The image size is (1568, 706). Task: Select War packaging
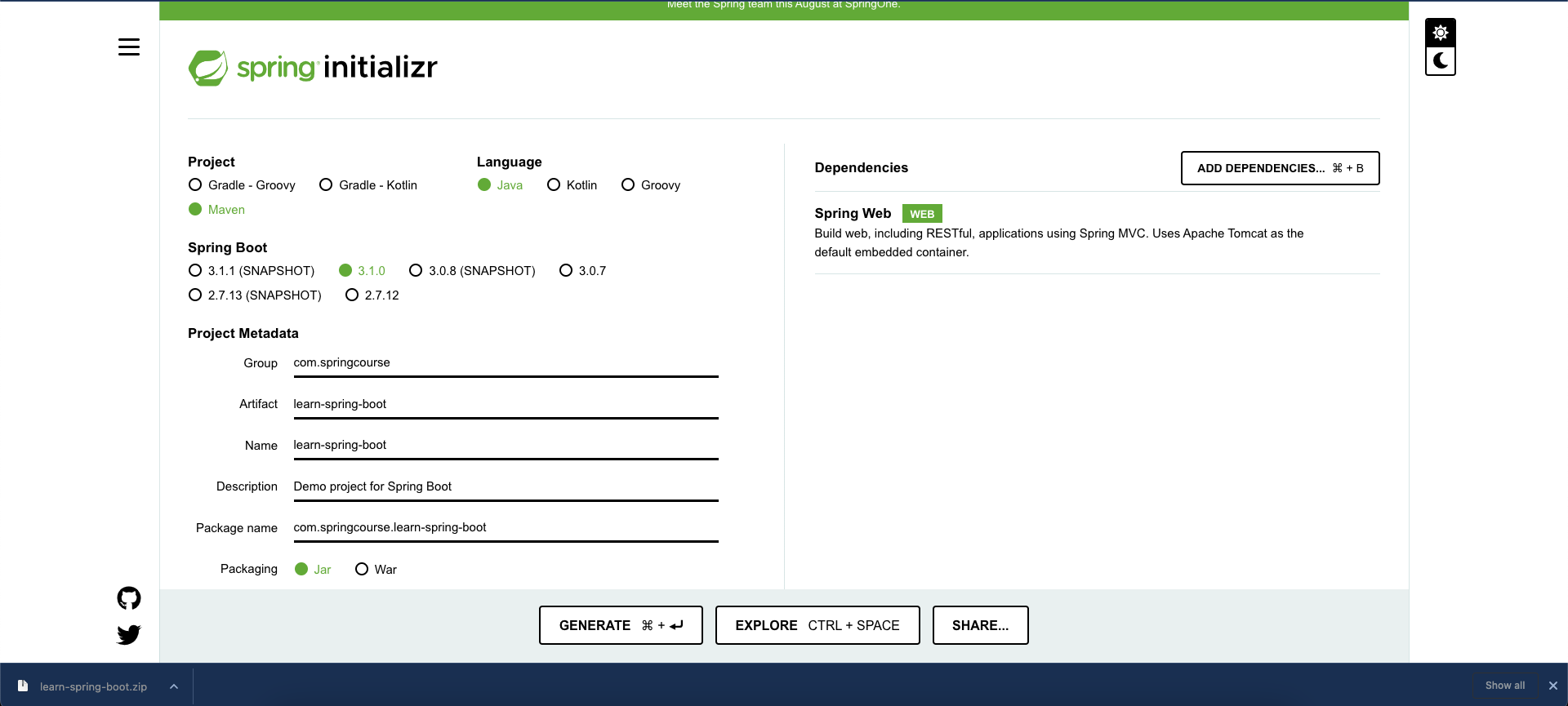(x=376, y=570)
